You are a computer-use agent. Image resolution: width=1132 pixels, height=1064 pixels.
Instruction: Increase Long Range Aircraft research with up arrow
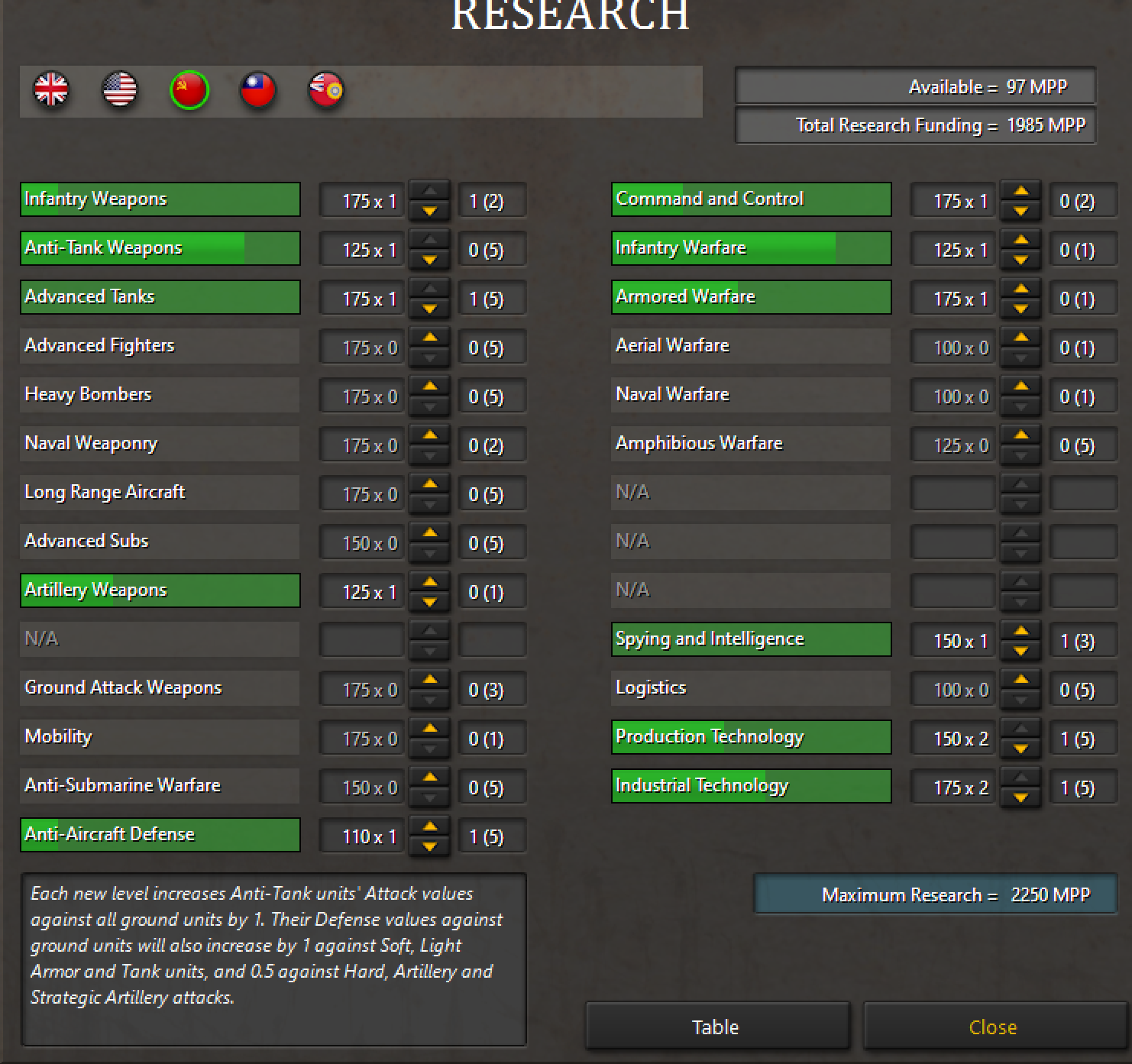pos(430,484)
